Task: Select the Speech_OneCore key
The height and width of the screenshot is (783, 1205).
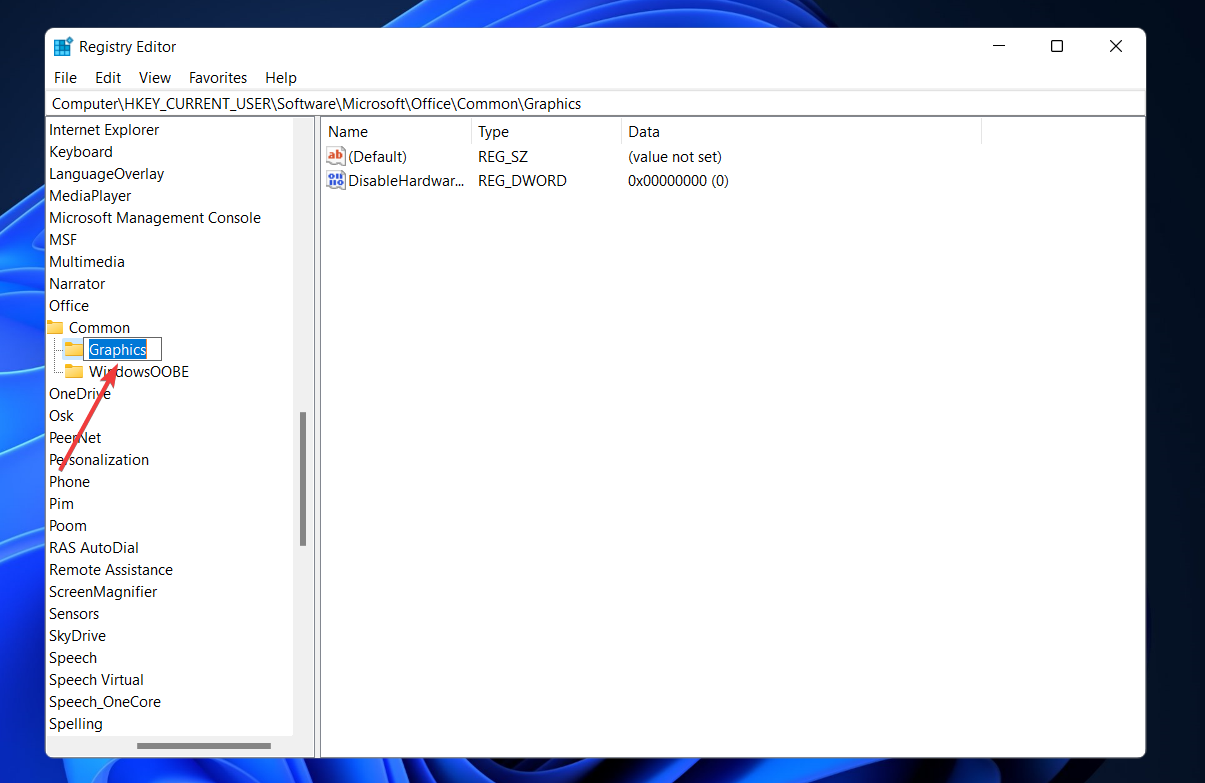Action: tap(105, 702)
